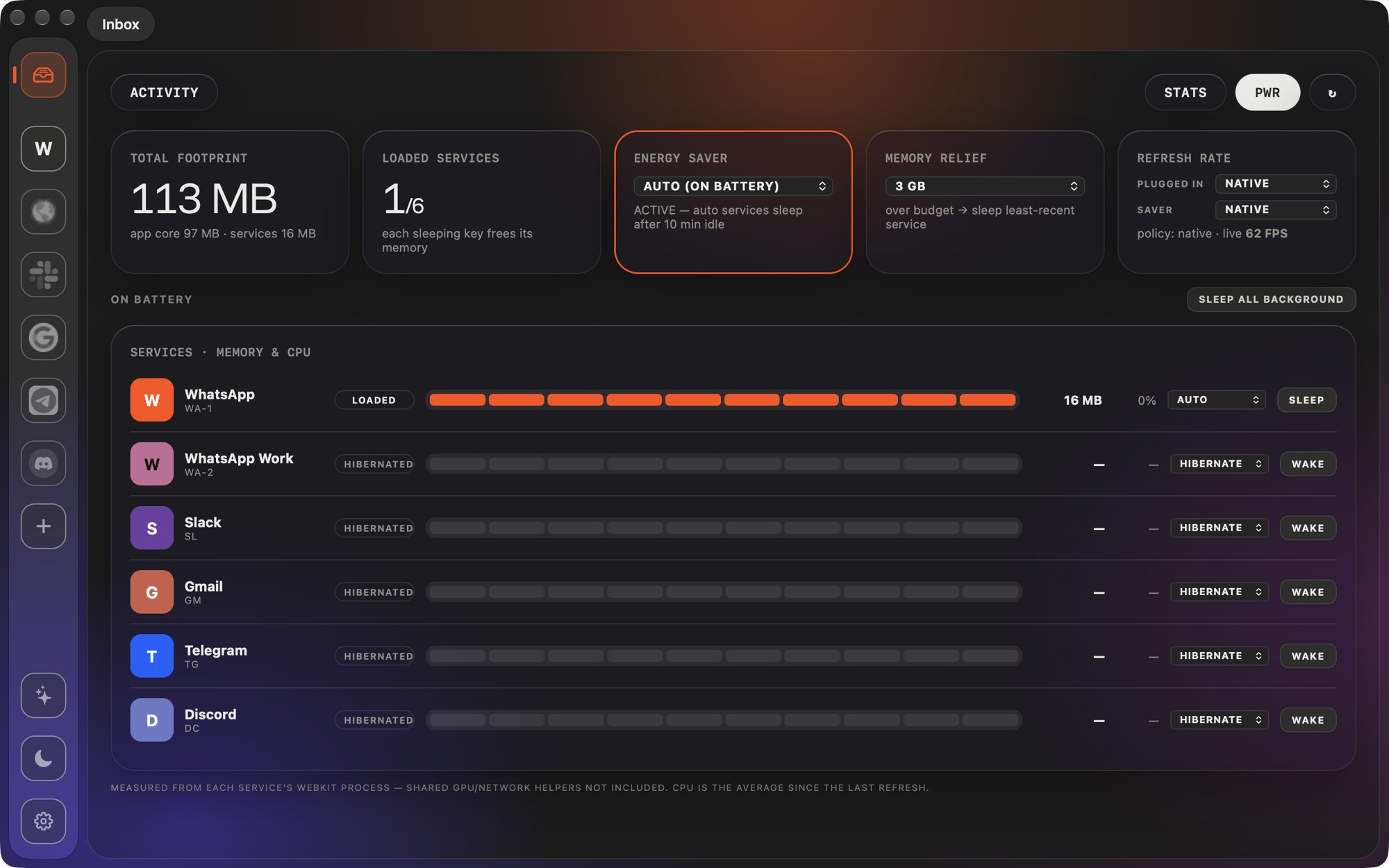Click the orange WhatsApp service avatar
1389x868 pixels.
point(151,400)
